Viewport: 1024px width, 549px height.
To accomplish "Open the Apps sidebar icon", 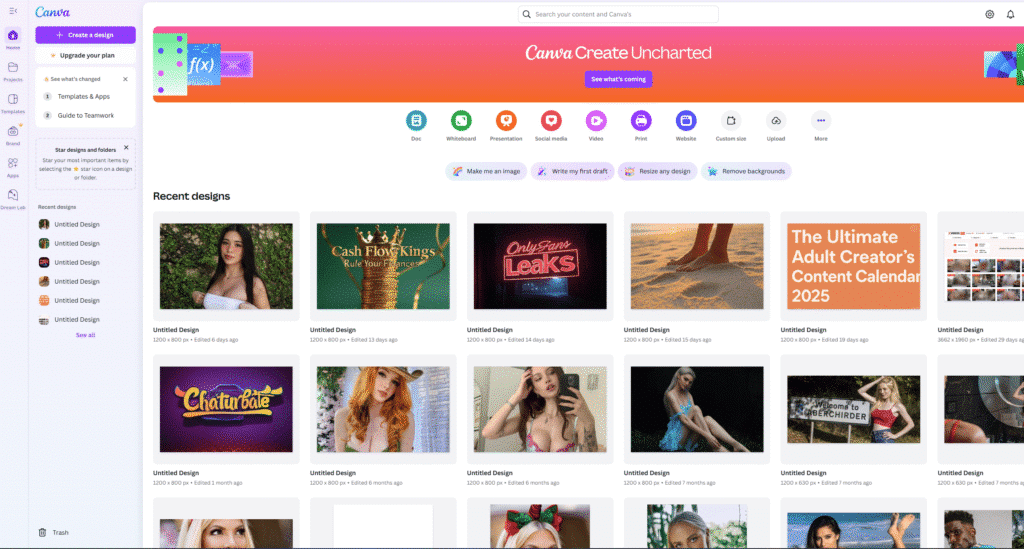I will [13, 164].
